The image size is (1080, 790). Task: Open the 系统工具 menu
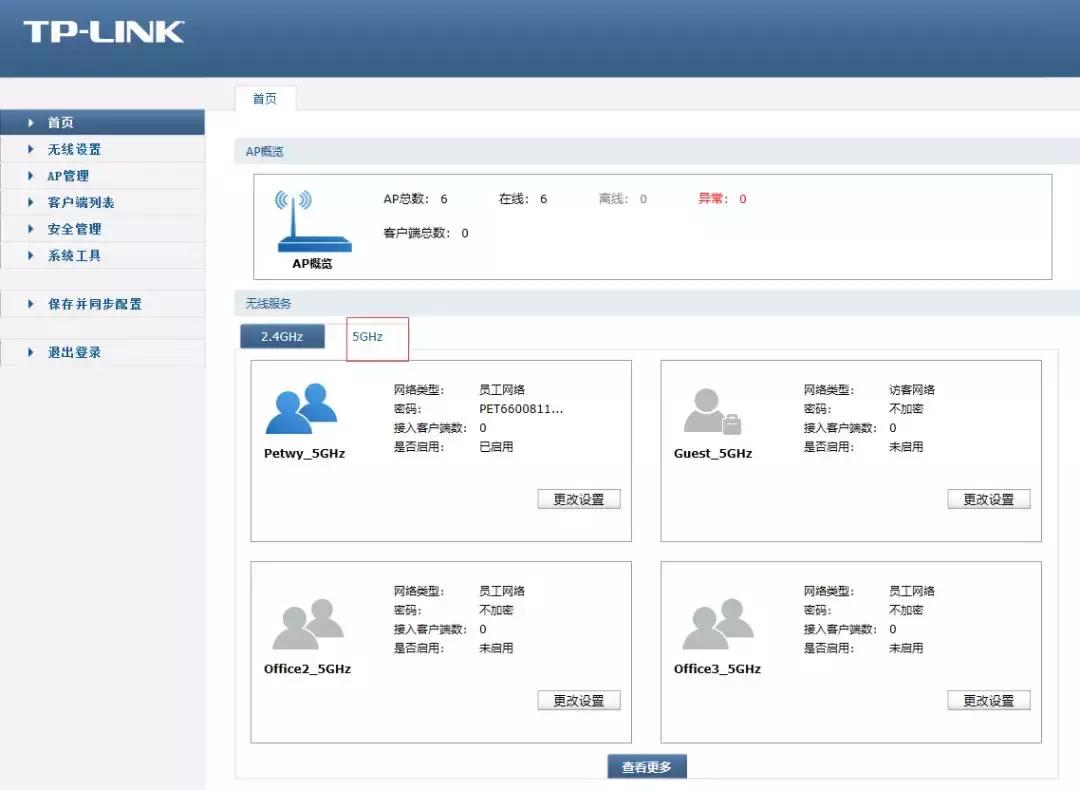102,256
